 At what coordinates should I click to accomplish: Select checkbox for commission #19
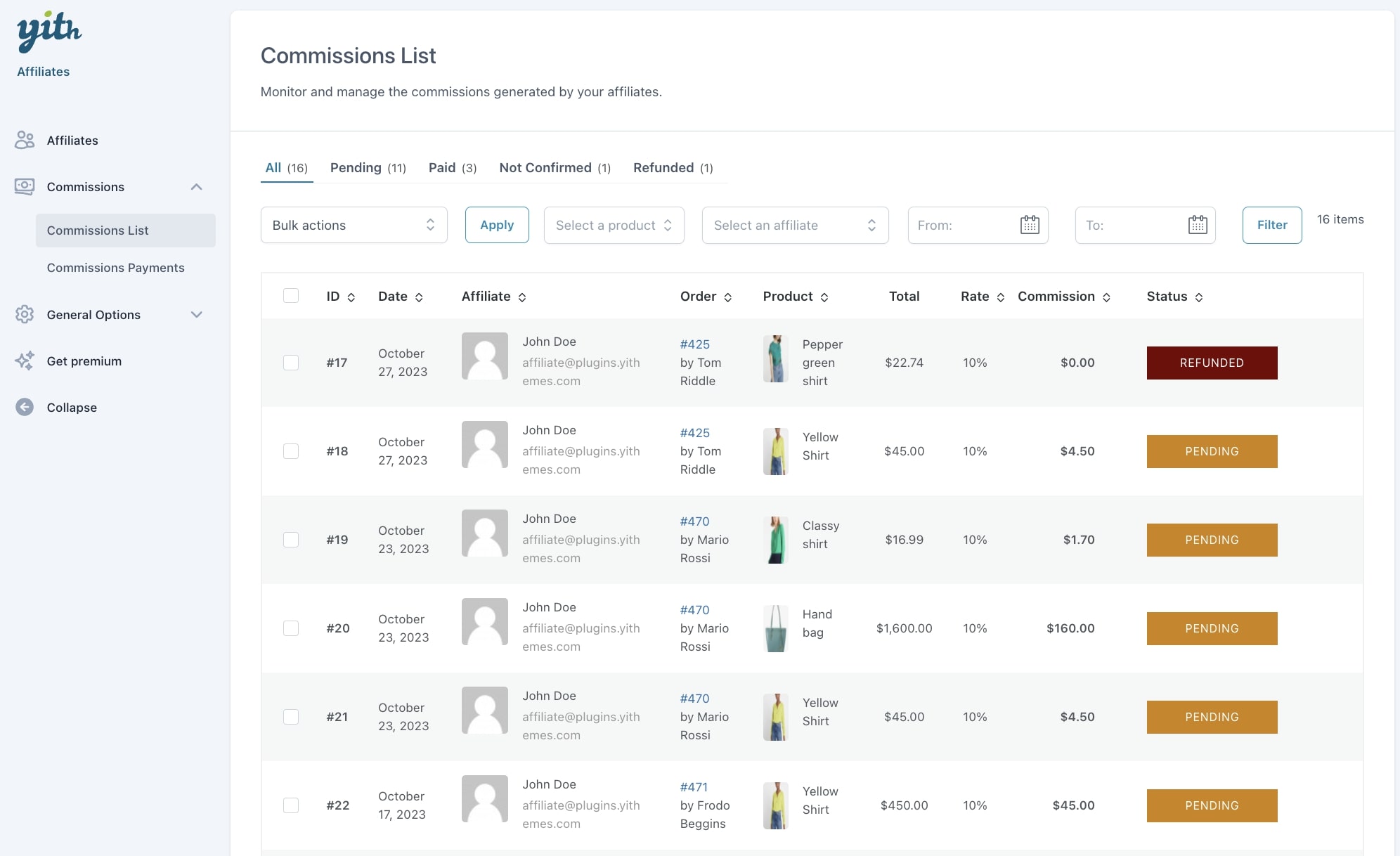[291, 540]
